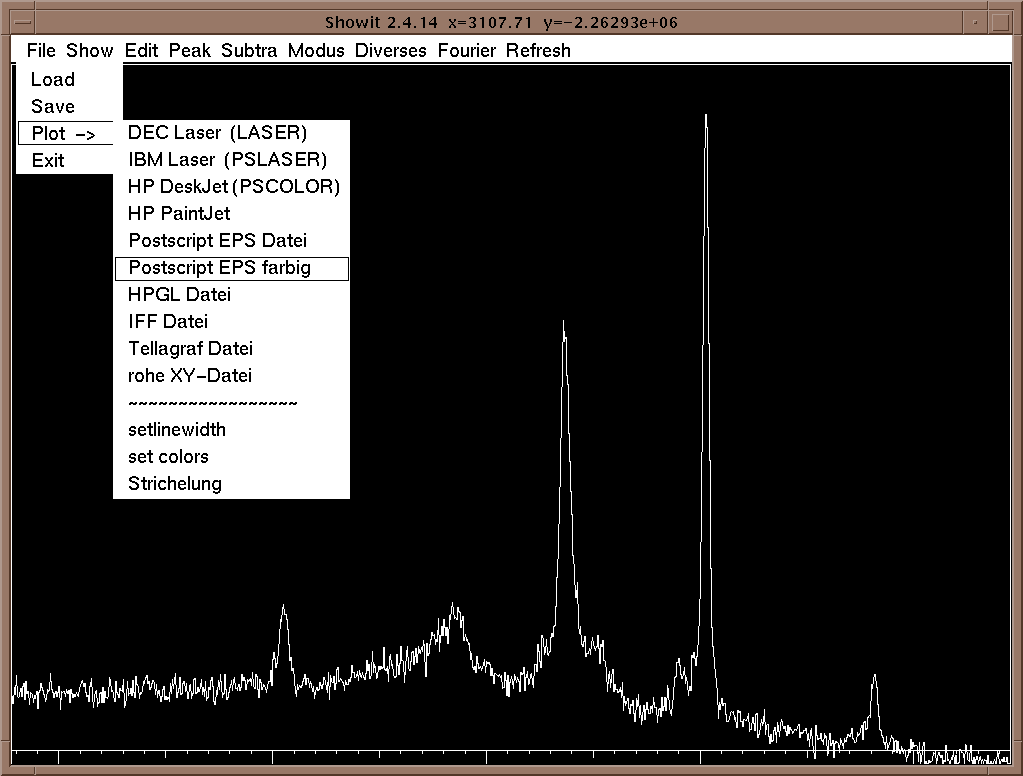Click Strichelung menu entry
The height and width of the screenshot is (776, 1023).
pyautogui.click(x=175, y=484)
